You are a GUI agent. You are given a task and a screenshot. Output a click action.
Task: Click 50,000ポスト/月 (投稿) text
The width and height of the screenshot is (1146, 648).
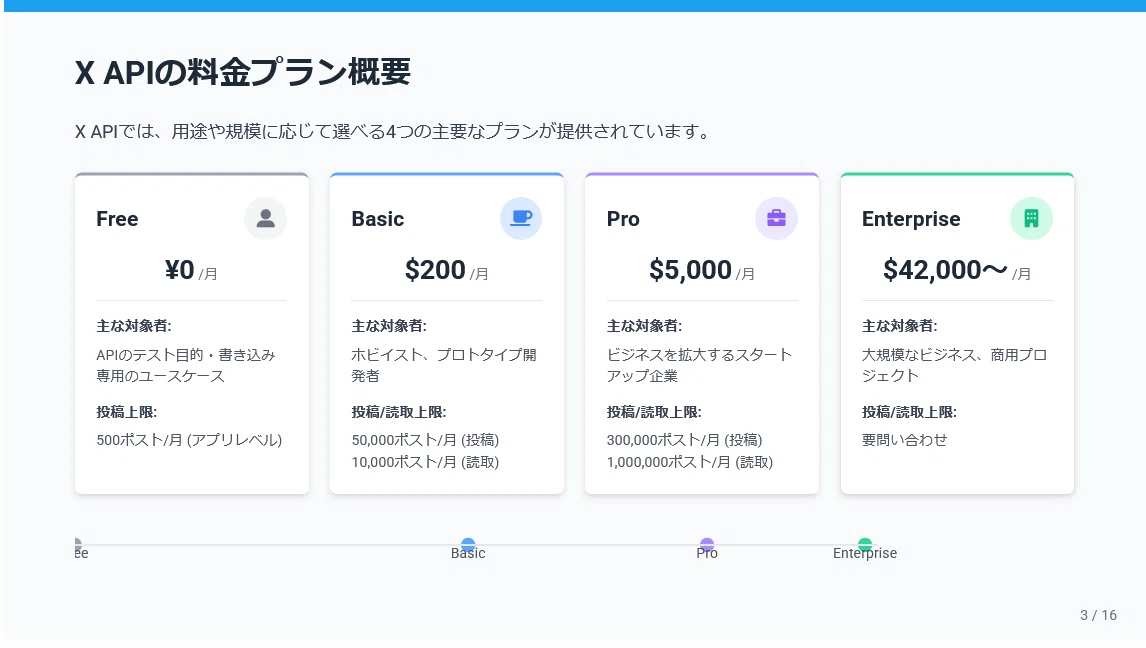[x=425, y=441]
